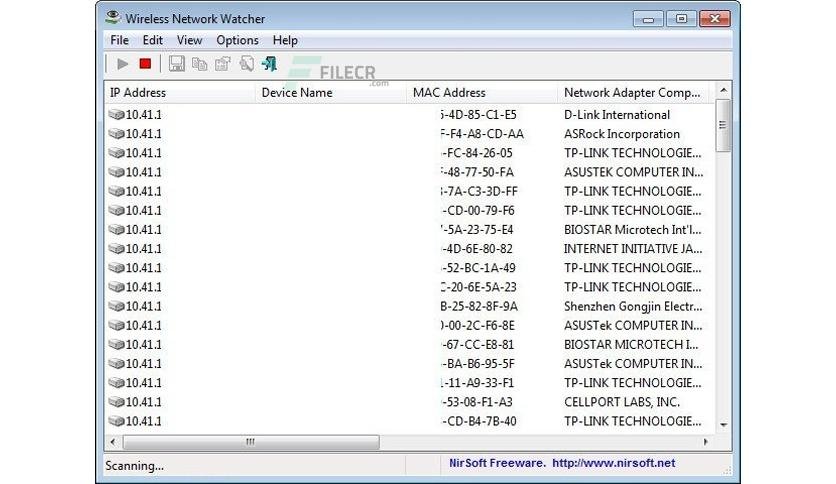Image resolution: width=836 pixels, height=484 pixels.
Task: Open the Help menu
Action: click(x=285, y=40)
